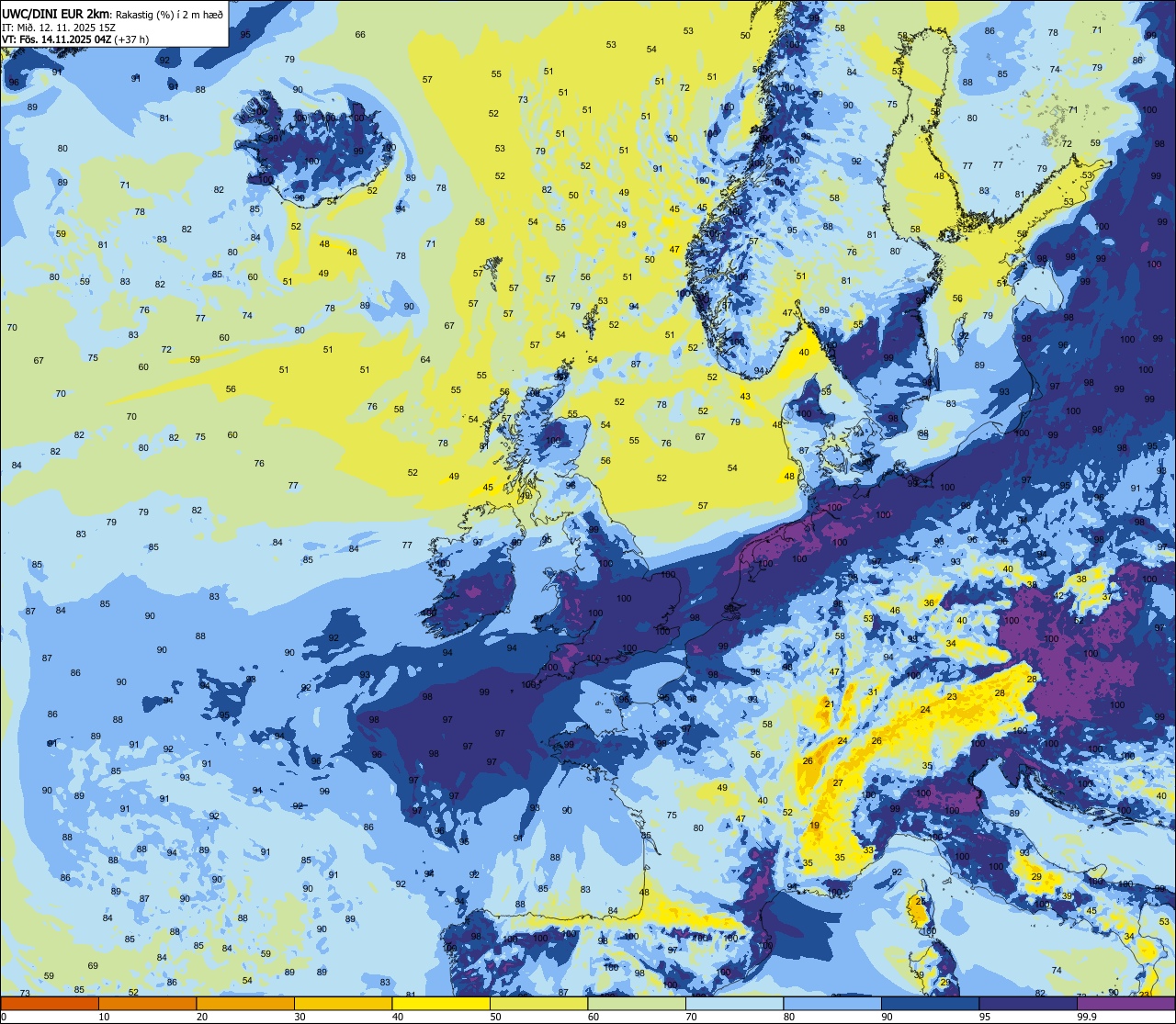Select the medium blue 90–95 legend segment
Viewport: 1176px width, 1024px height.
pyautogui.click(x=930, y=1004)
